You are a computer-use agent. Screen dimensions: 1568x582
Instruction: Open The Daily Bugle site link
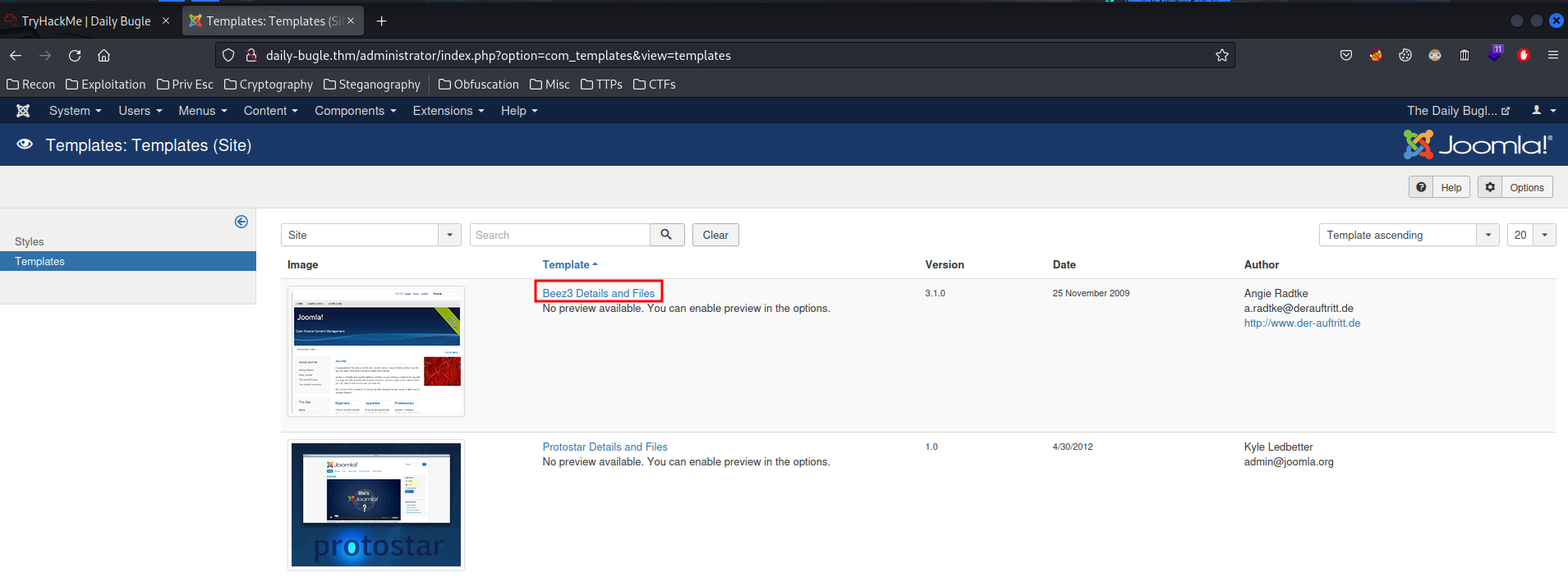1458,111
